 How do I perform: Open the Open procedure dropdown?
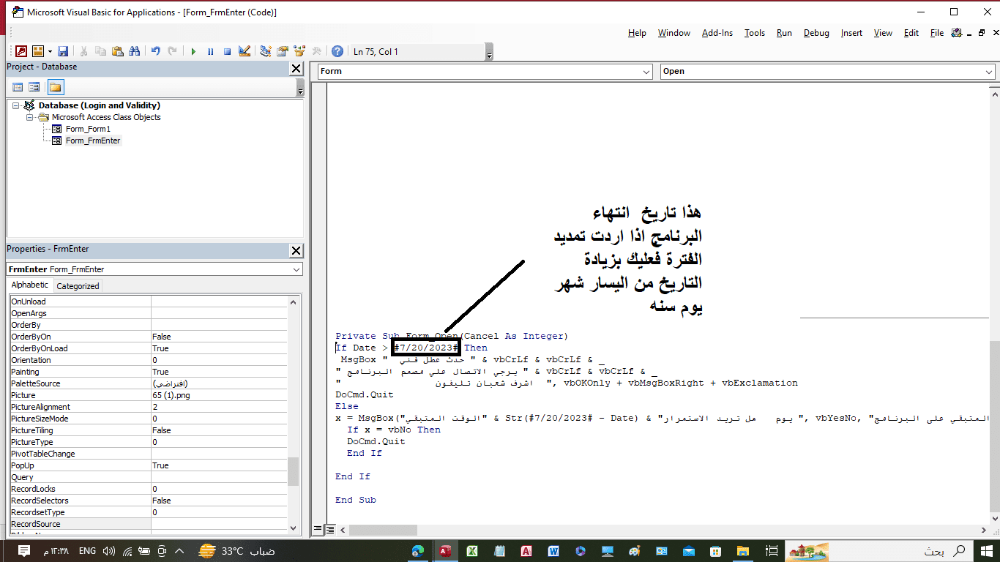click(x=989, y=72)
